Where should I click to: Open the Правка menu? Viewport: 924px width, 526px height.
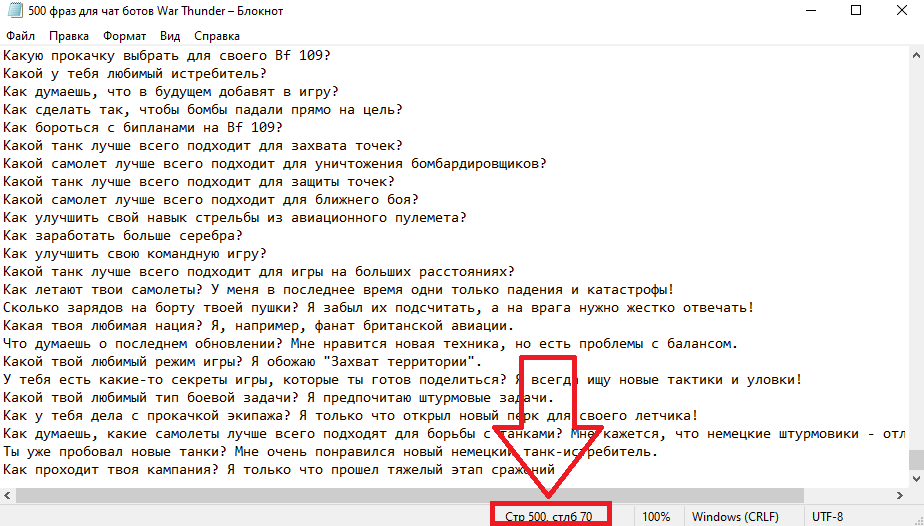point(69,36)
